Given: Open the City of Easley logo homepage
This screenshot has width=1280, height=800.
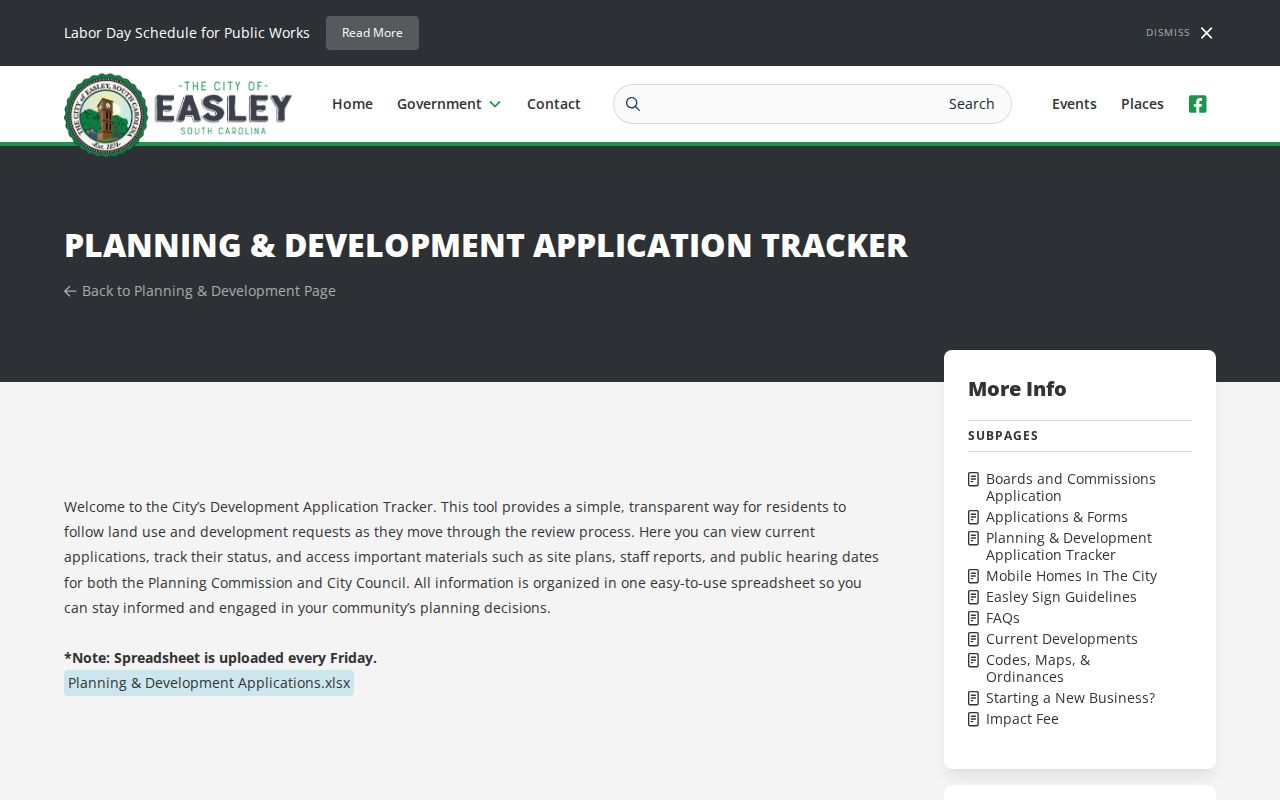Looking at the screenshot, I should coord(178,114).
